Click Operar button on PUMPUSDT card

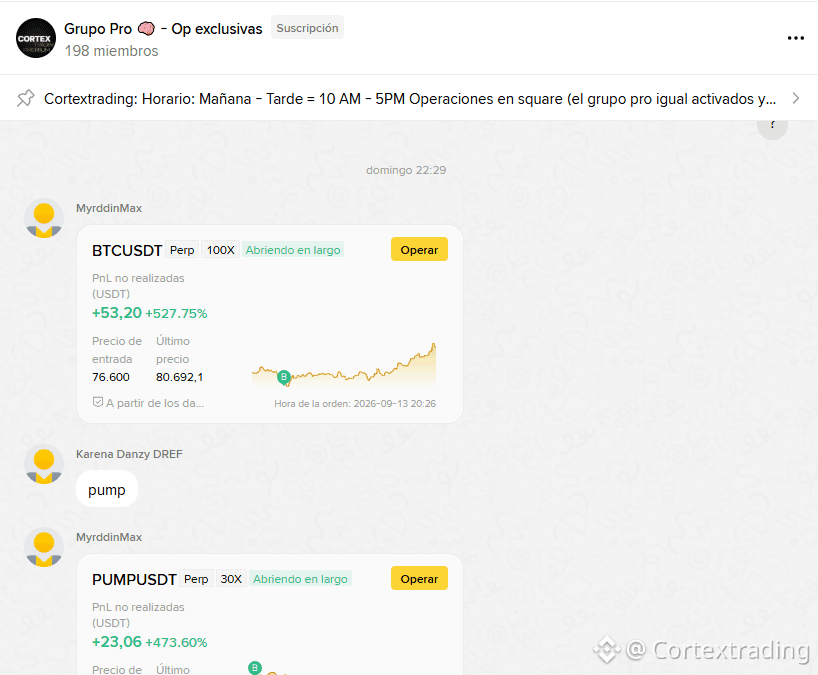(x=419, y=578)
